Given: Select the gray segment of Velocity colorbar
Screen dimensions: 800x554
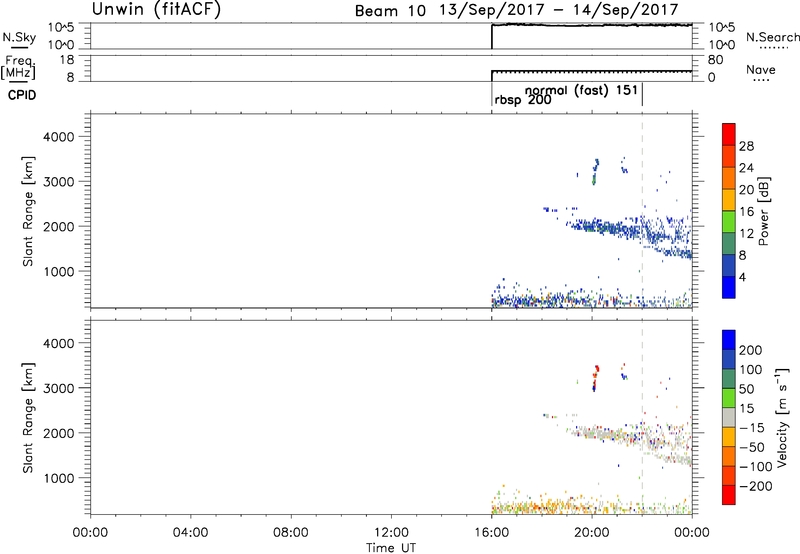Looking at the screenshot, I should (729, 417).
